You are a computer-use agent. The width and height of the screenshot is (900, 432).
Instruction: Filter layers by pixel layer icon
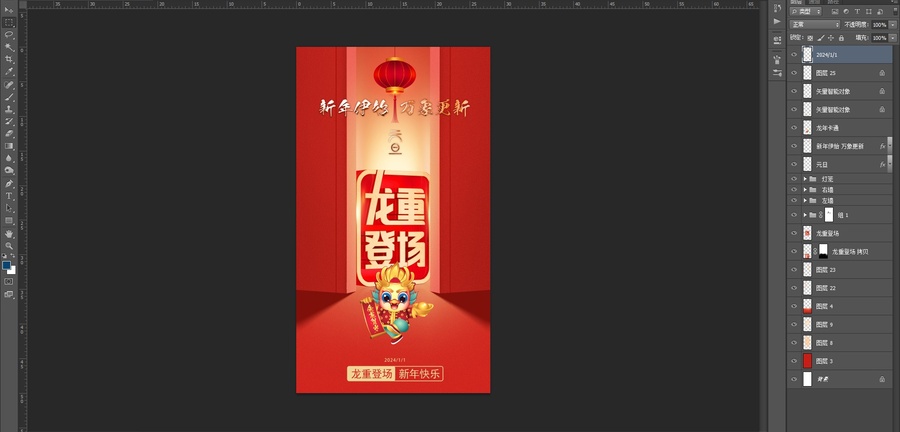(x=835, y=11)
